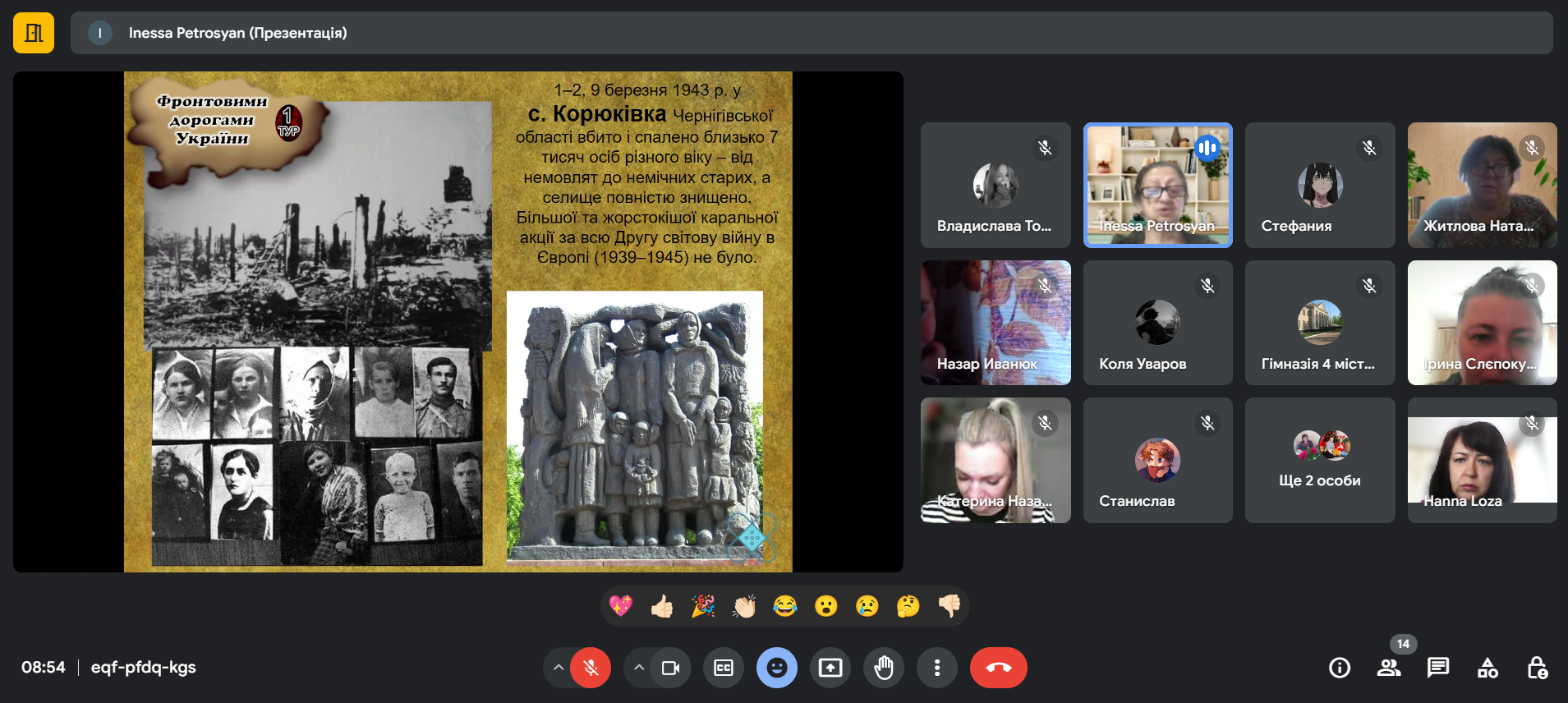
Task: Toggle closed captions CC button
Action: point(724,668)
